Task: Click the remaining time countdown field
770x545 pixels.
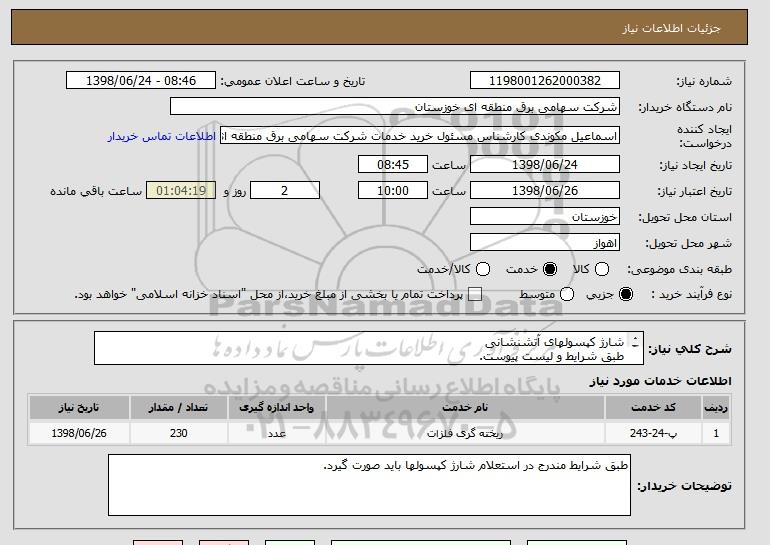Action: coord(181,190)
